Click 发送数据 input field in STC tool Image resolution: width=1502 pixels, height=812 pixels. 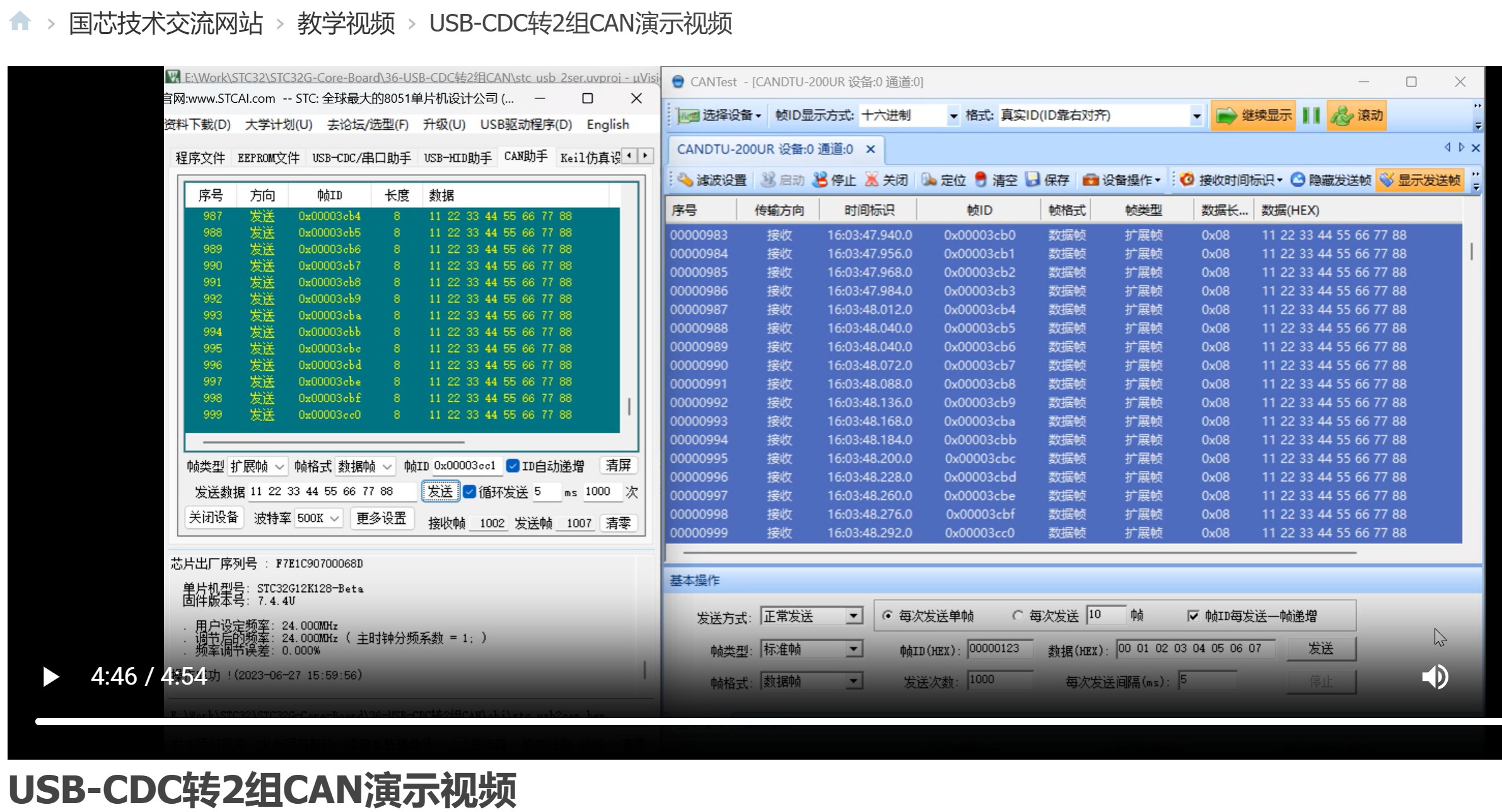[332, 491]
